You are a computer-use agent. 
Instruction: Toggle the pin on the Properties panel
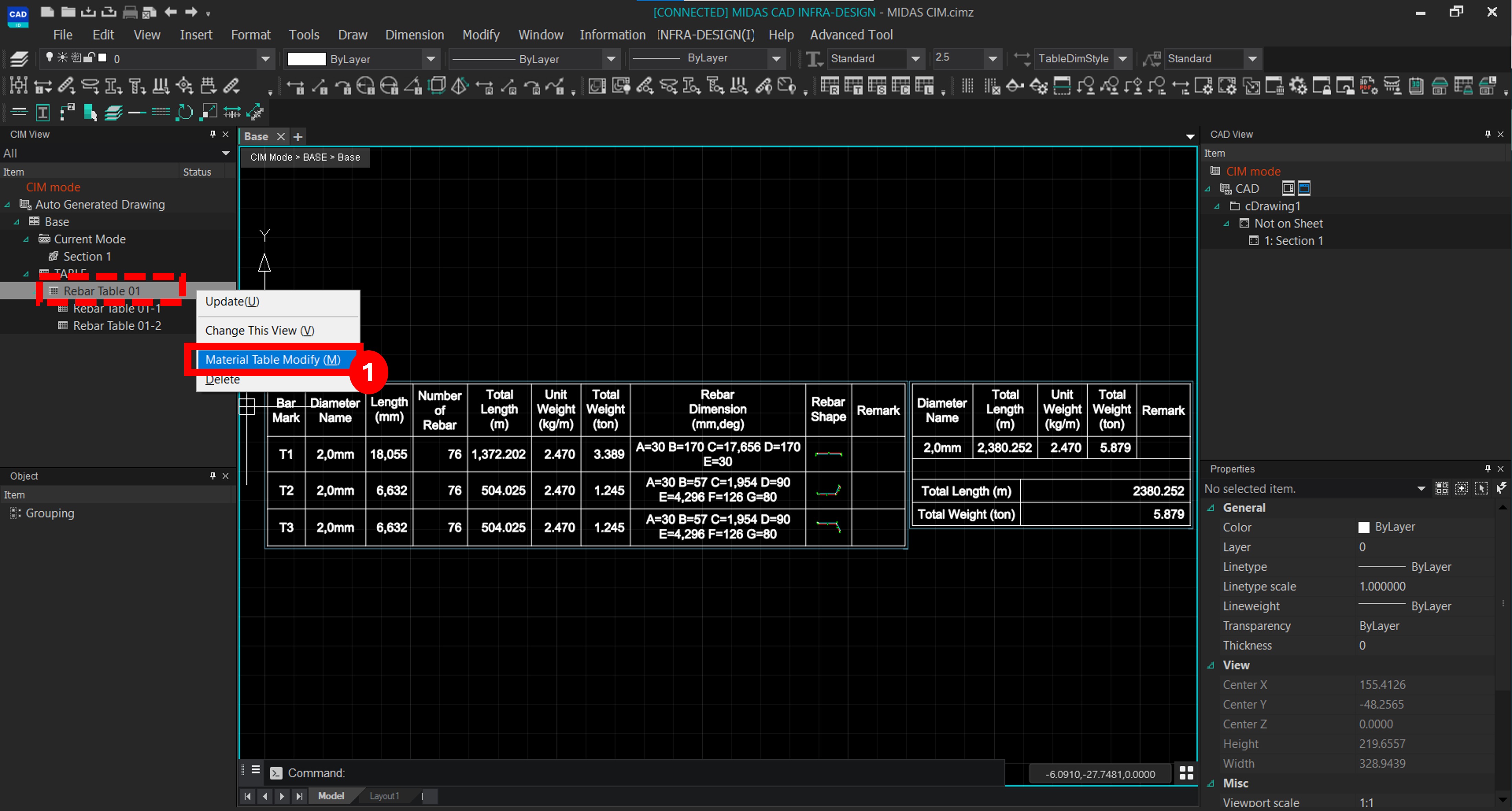coord(1488,469)
